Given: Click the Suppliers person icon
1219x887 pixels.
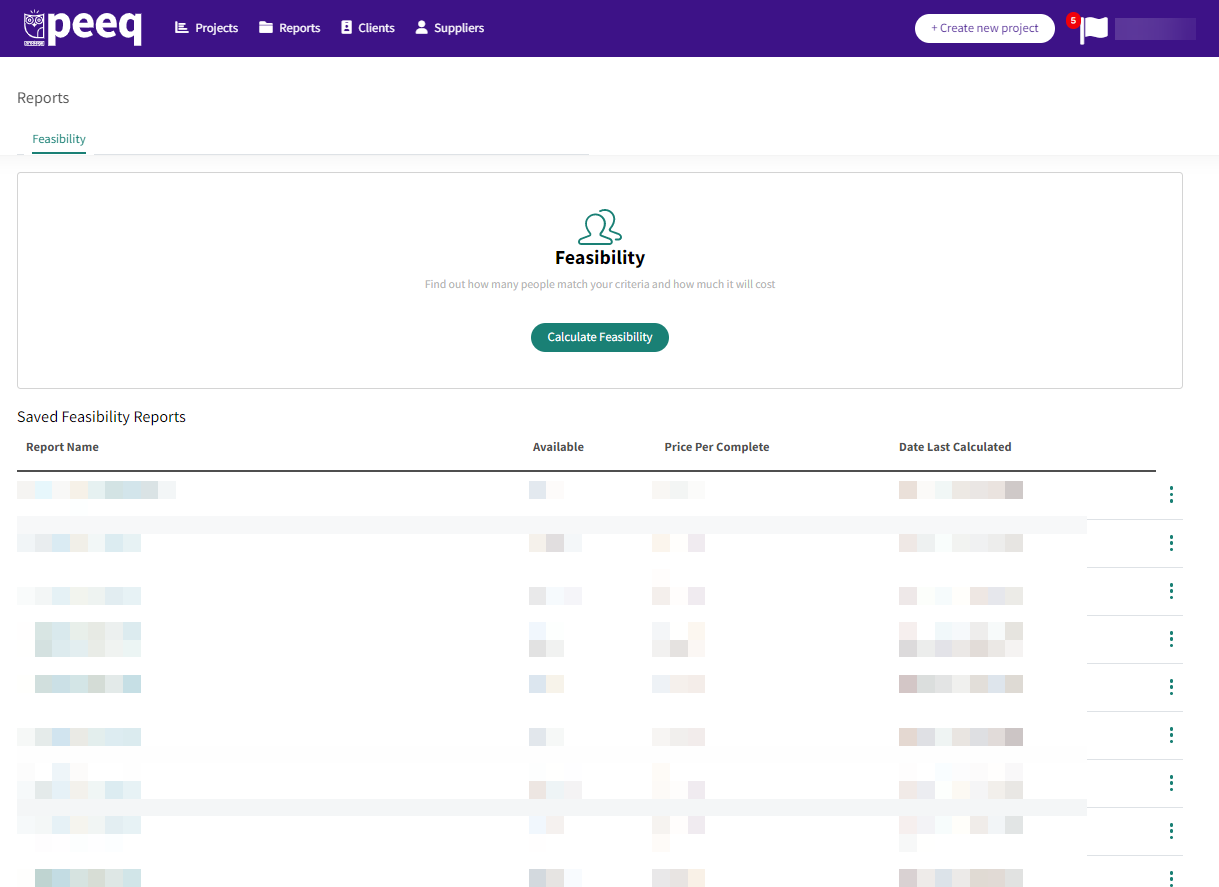Looking at the screenshot, I should click(x=421, y=28).
